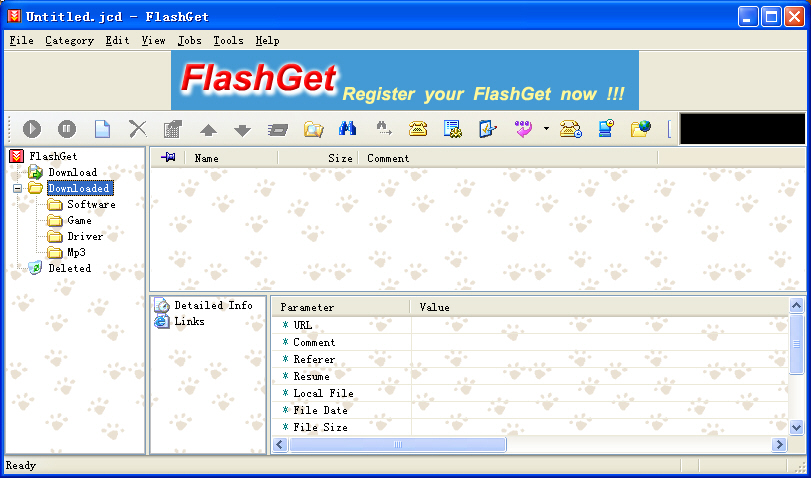Select the Game folder
Viewport: 811px width, 478px height.
tap(79, 220)
